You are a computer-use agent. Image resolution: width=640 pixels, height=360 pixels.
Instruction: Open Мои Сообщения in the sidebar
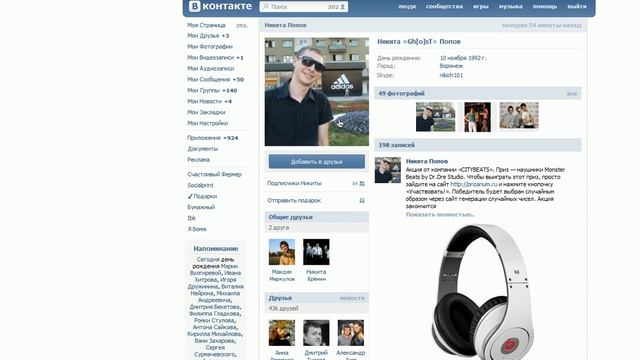tap(216, 80)
